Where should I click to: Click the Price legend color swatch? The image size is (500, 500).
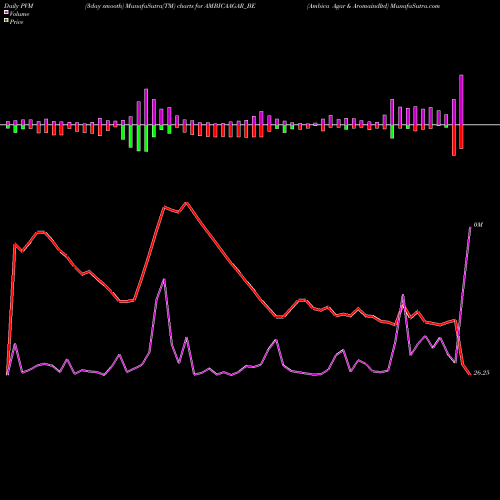[6, 21]
